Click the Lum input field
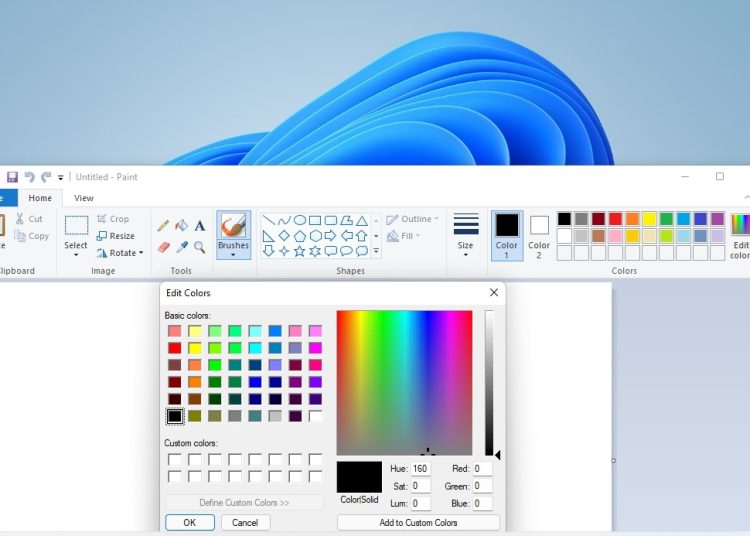 tap(420, 503)
